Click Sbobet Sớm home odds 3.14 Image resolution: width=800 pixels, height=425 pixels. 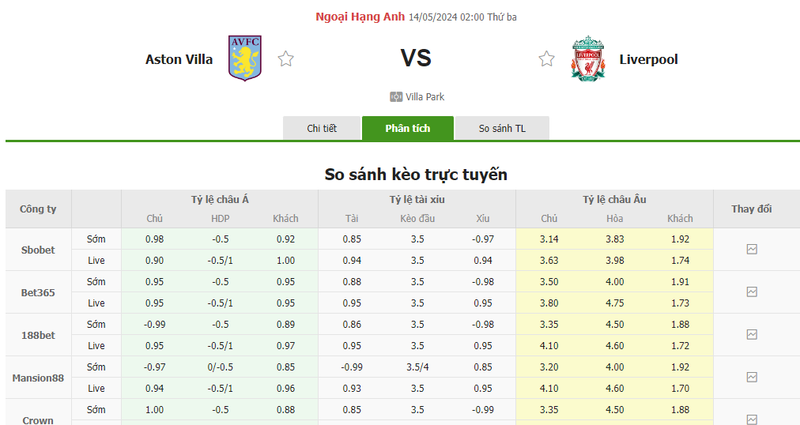point(549,239)
